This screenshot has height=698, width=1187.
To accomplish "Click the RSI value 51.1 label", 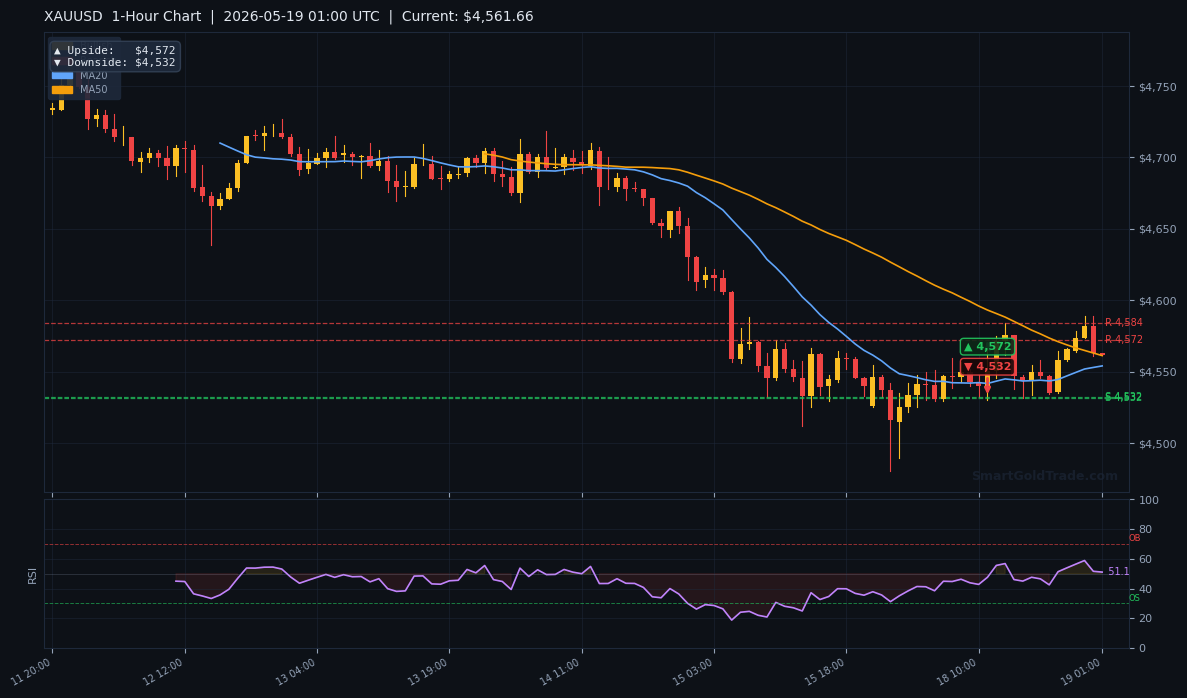I will click(x=1118, y=572).
